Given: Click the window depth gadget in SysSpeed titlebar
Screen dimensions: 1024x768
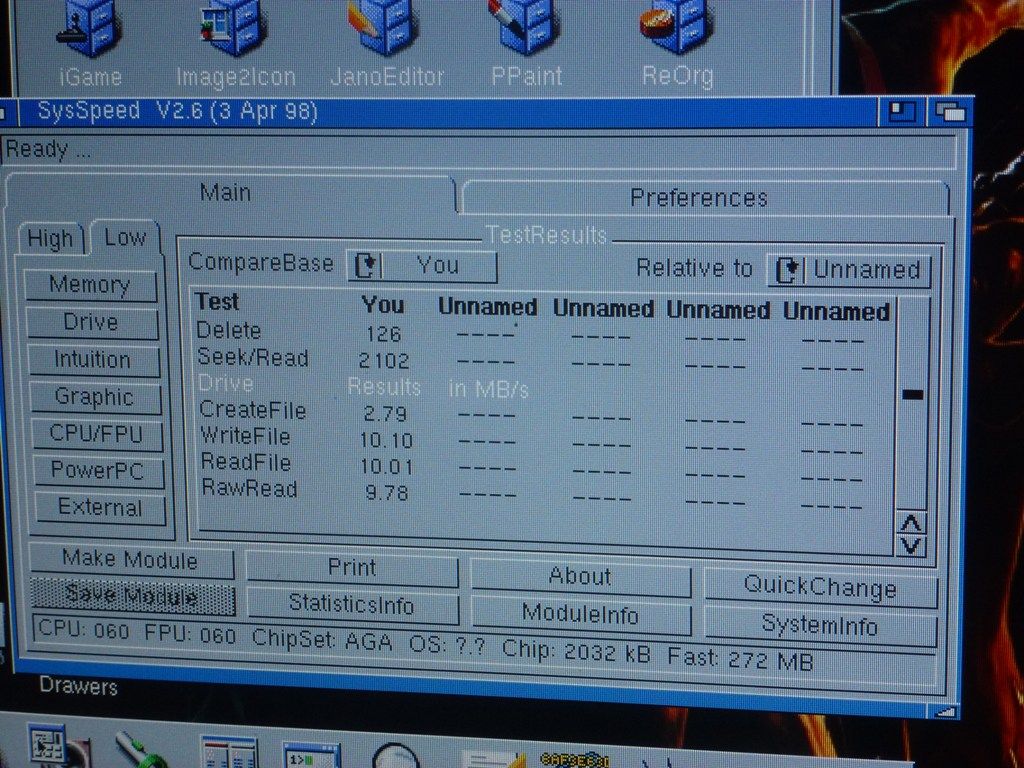Looking at the screenshot, I should 950,111.
